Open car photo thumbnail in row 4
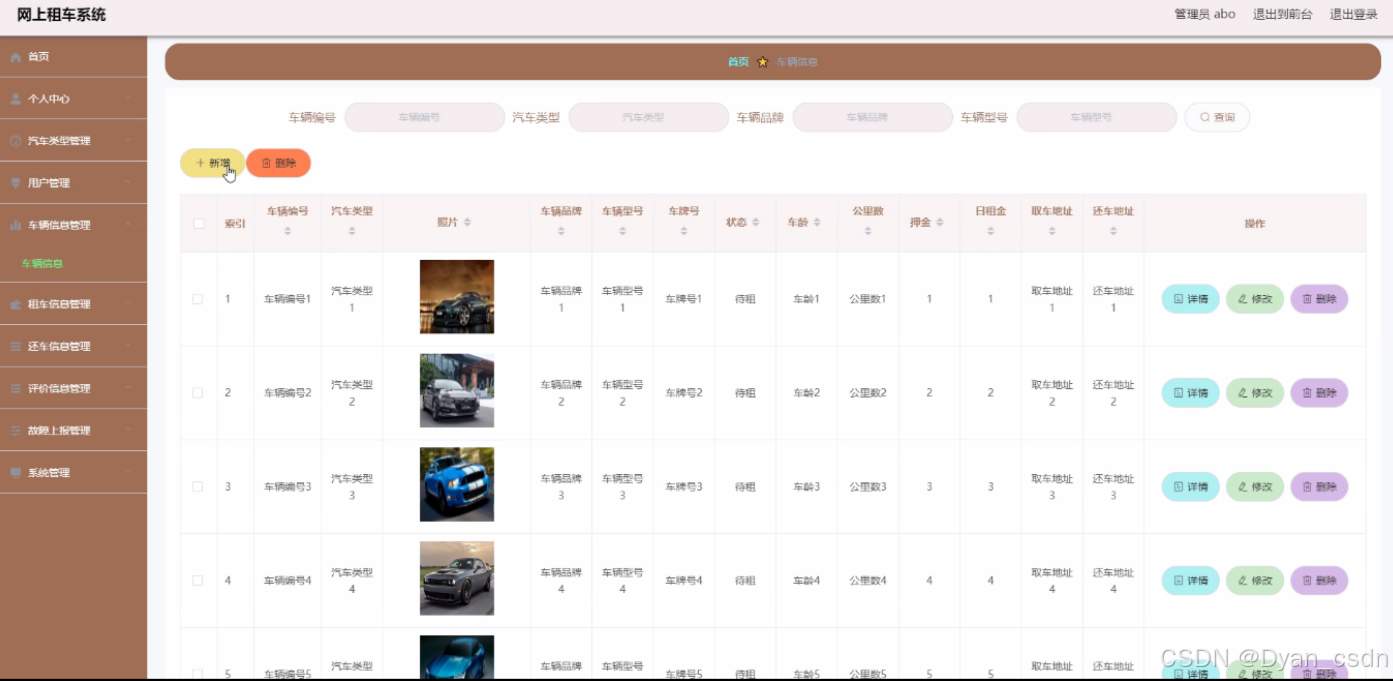This screenshot has width=1393, height=681. click(457, 578)
